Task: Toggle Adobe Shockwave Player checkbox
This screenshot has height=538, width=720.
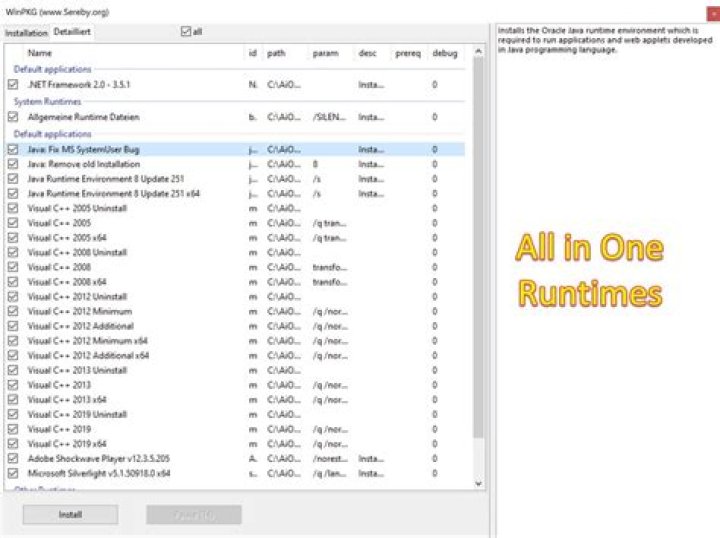Action: click(13, 458)
